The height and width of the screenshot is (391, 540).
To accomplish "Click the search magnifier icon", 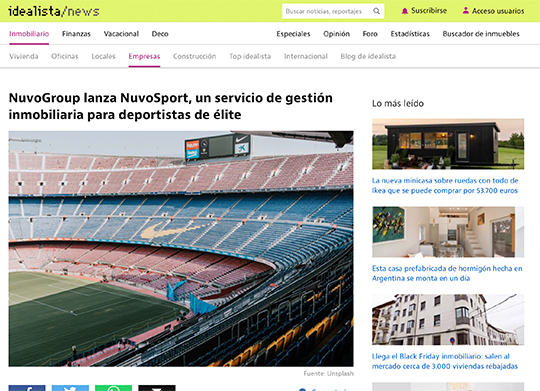I will pos(376,11).
